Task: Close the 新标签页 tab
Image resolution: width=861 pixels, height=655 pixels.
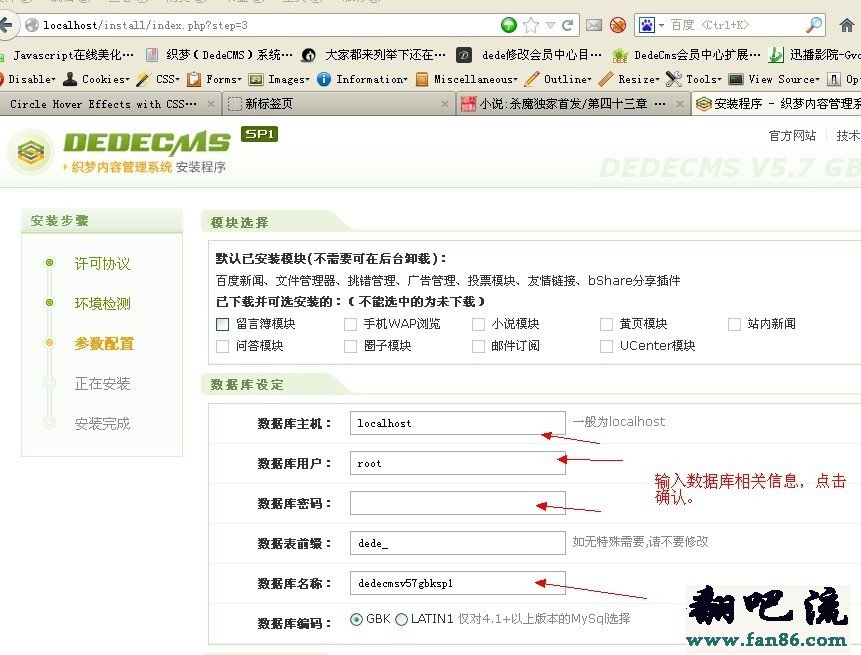Action: tap(445, 104)
